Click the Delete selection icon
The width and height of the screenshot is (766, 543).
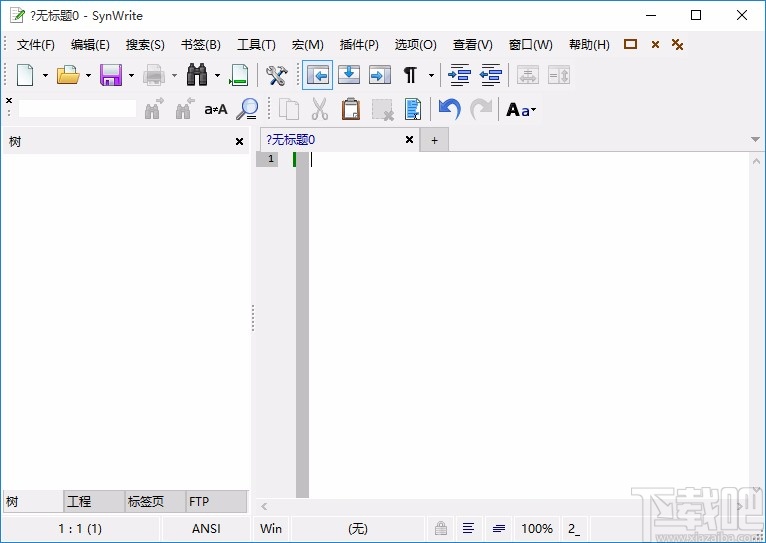382,109
